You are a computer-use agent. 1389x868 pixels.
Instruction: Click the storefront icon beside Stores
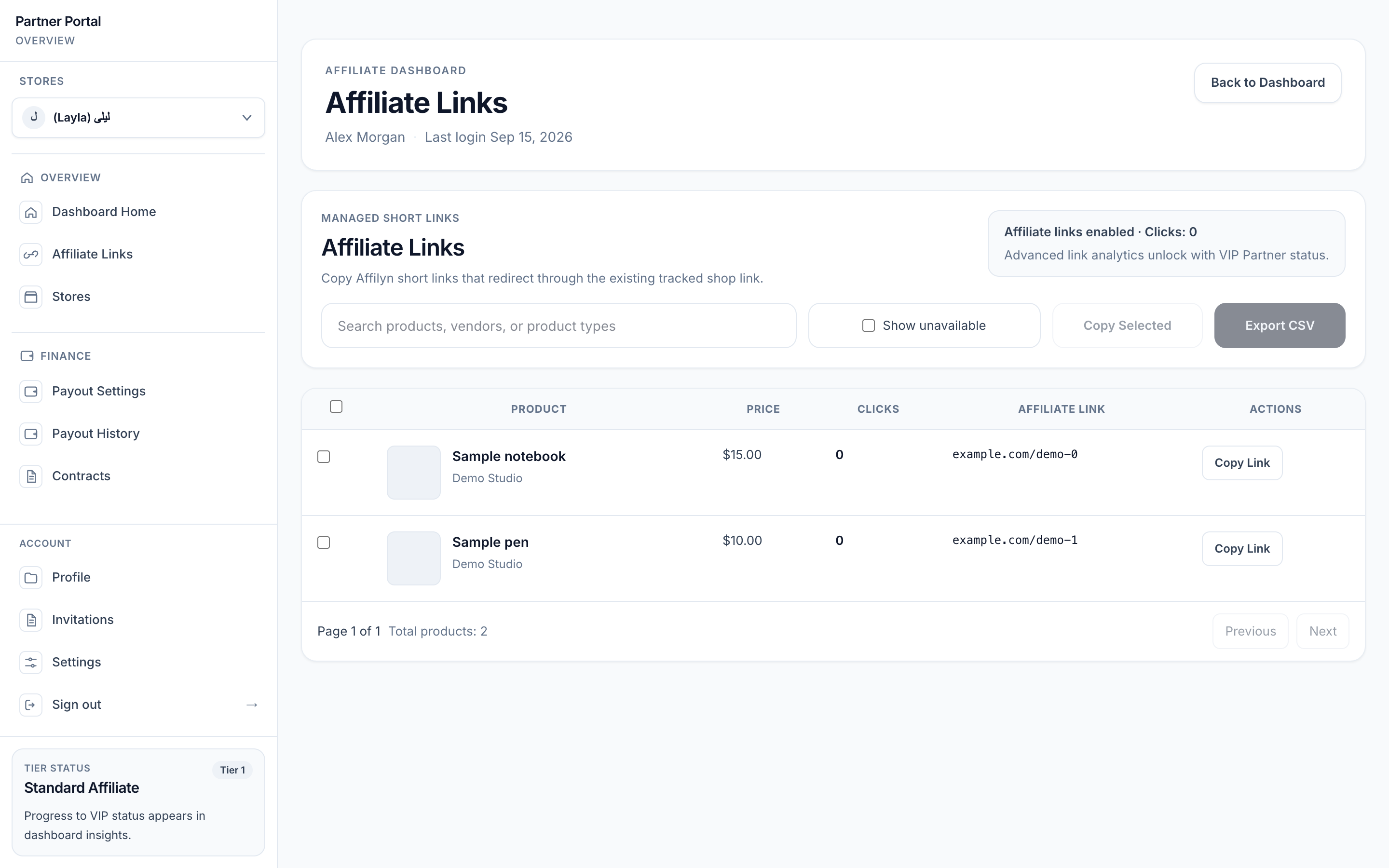click(31, 297)
